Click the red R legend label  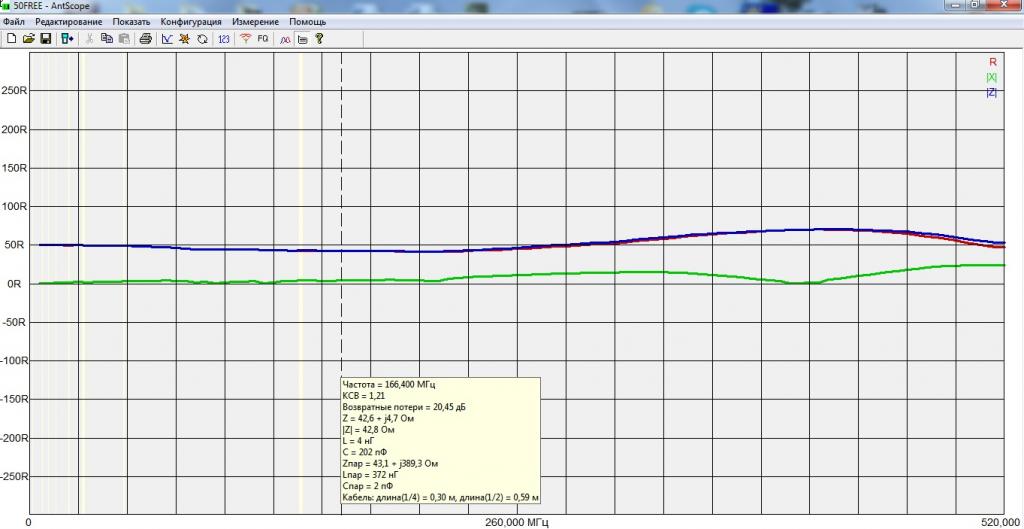(993, 62)
